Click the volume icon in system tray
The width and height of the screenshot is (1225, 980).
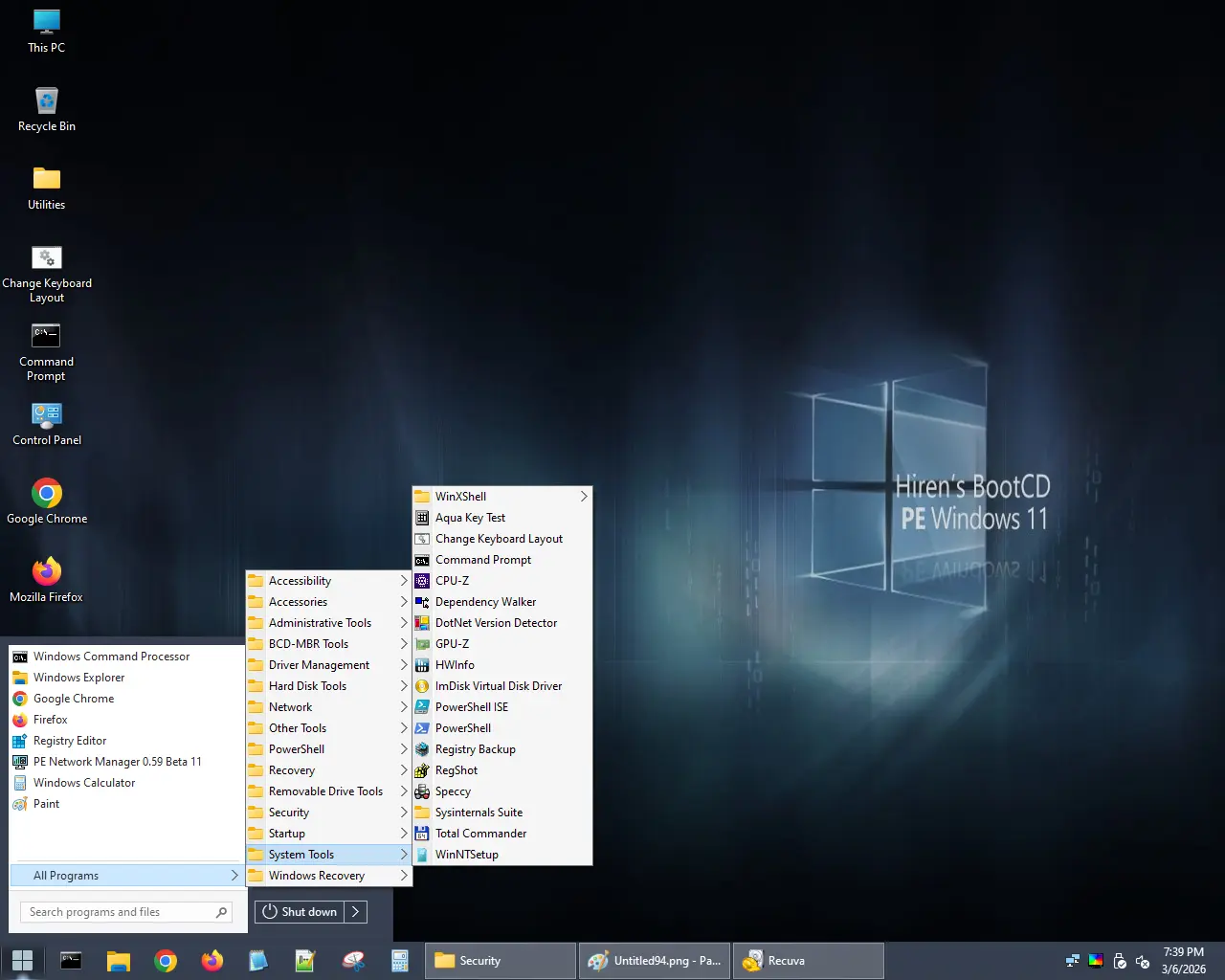click(x=1142, y=961)
